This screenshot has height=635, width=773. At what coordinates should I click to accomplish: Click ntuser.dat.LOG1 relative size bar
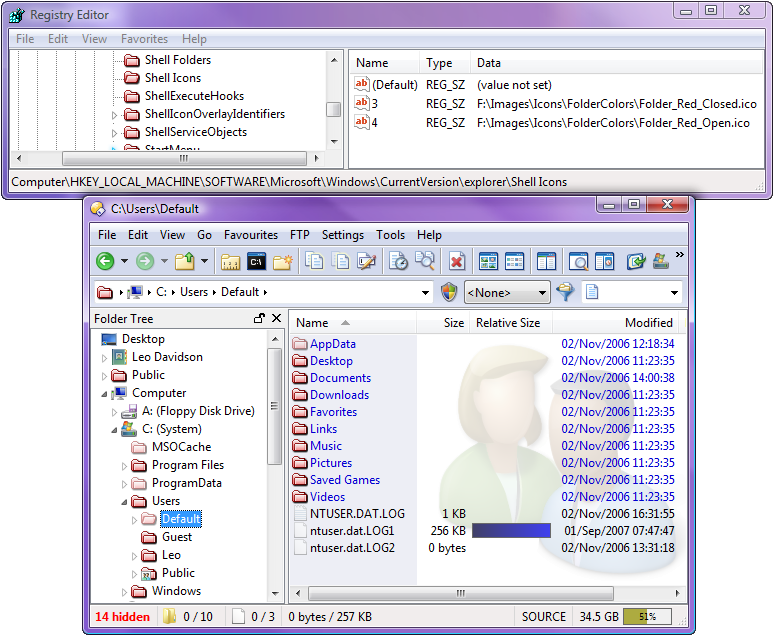511,530
